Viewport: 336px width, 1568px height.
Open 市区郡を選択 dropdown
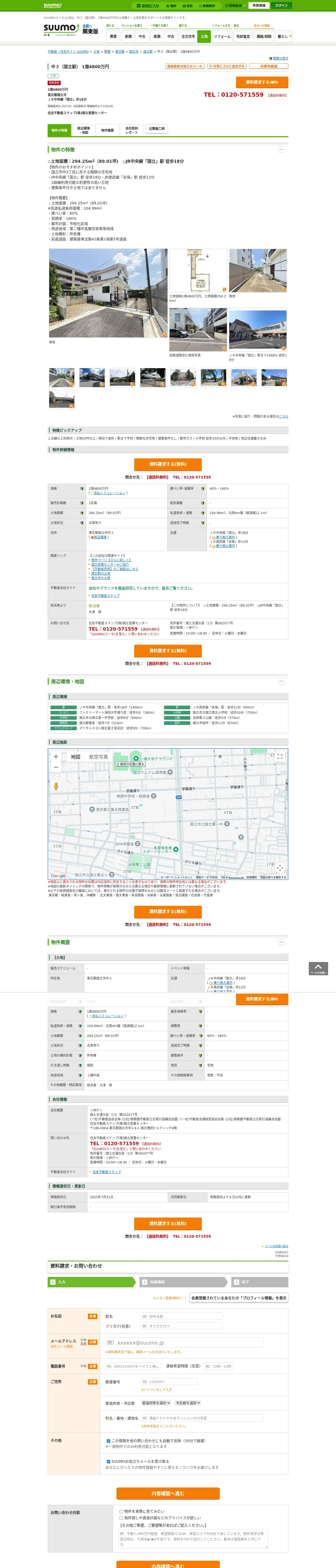coord(188,1403)
